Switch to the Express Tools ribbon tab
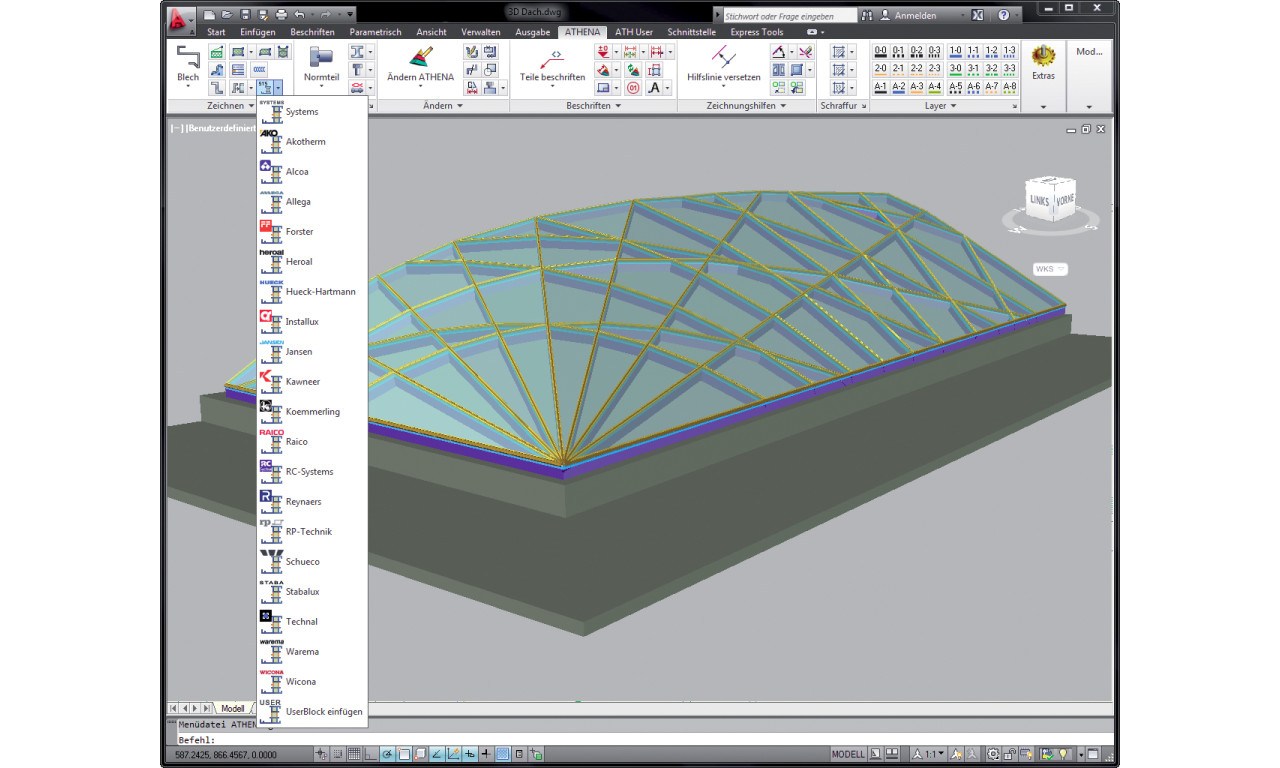Viewport: 1280px width, 768px height. point(757,32)
